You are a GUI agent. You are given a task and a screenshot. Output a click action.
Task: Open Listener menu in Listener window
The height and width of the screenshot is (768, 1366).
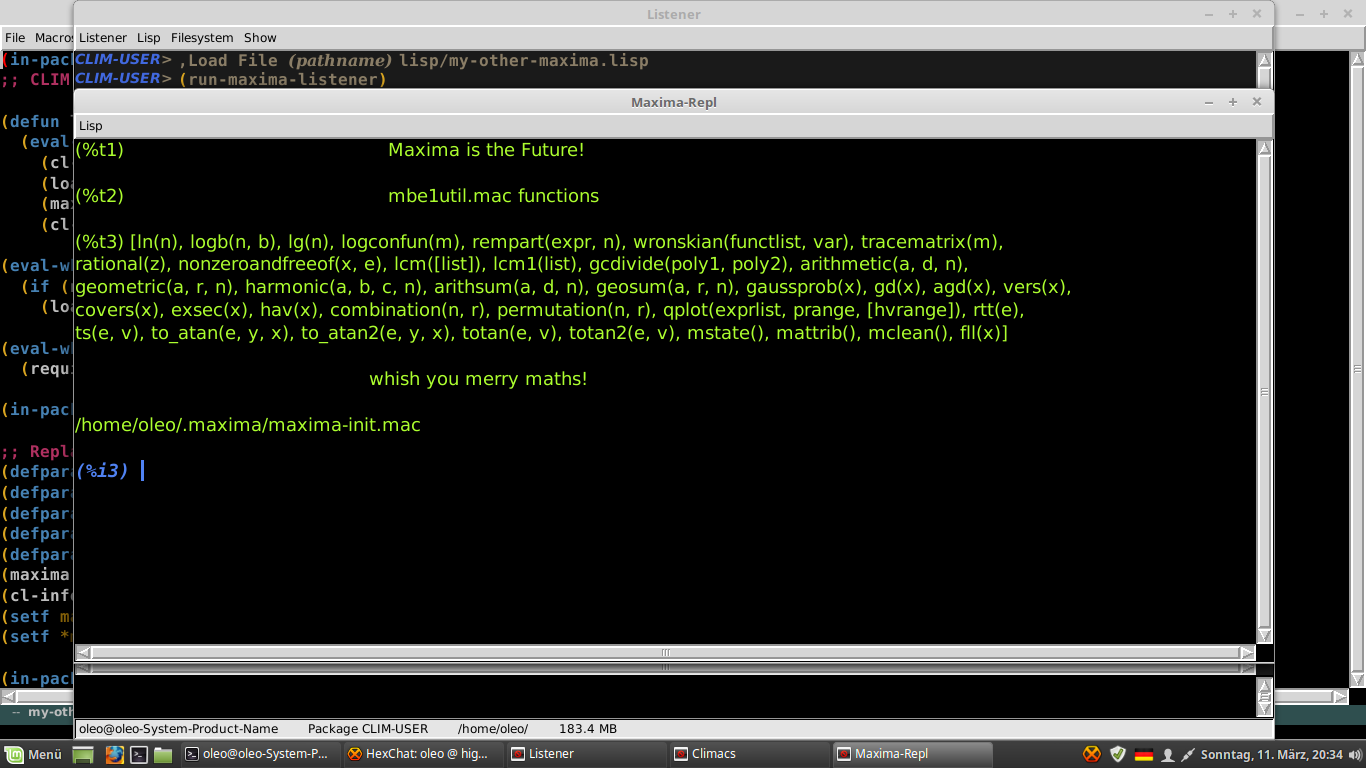point(103,38)
